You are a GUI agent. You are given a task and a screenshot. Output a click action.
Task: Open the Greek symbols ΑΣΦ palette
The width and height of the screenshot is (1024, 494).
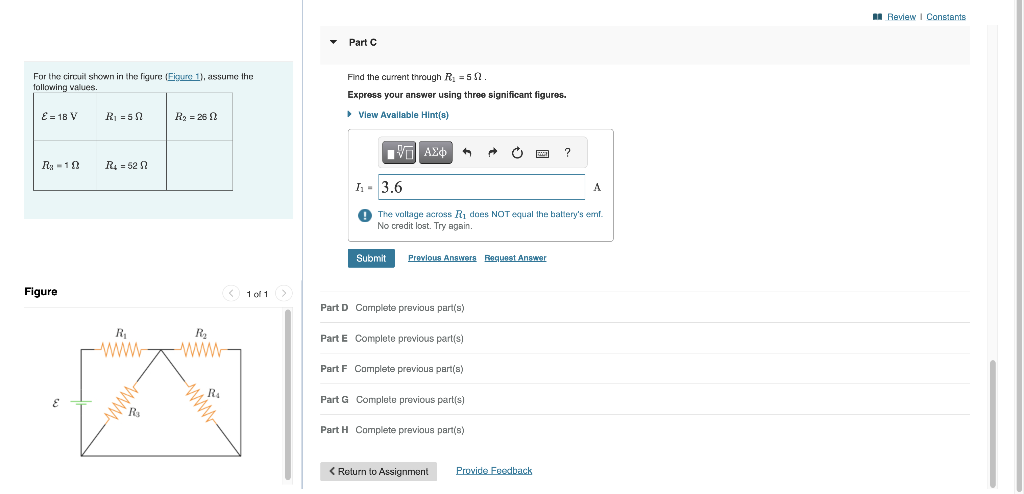point(436,153)
